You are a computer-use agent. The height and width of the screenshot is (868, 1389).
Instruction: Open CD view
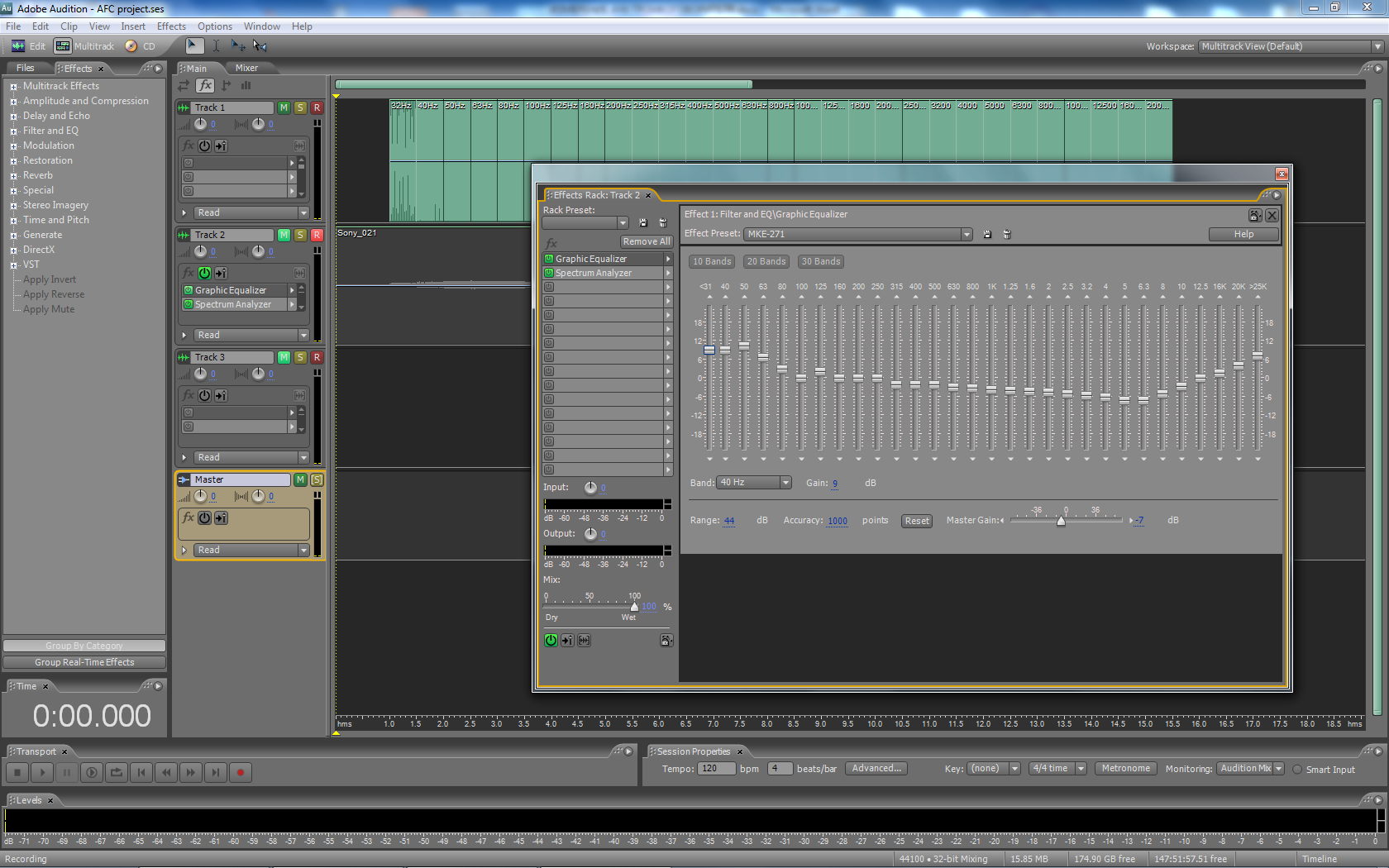[x=141, y=46]
